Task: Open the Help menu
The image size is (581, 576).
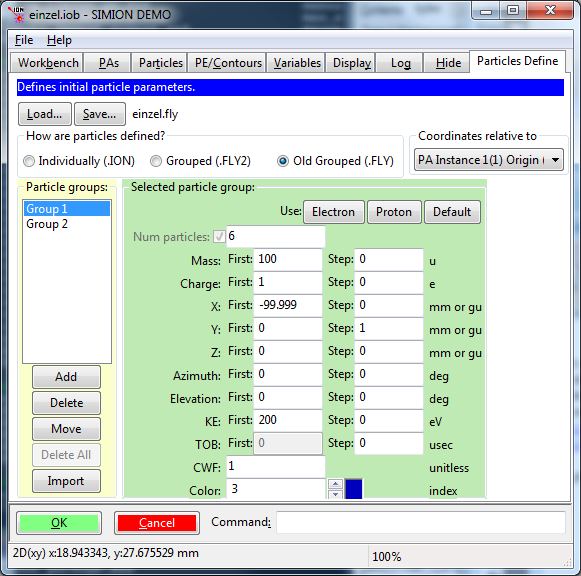Action: tap(59, 40)
